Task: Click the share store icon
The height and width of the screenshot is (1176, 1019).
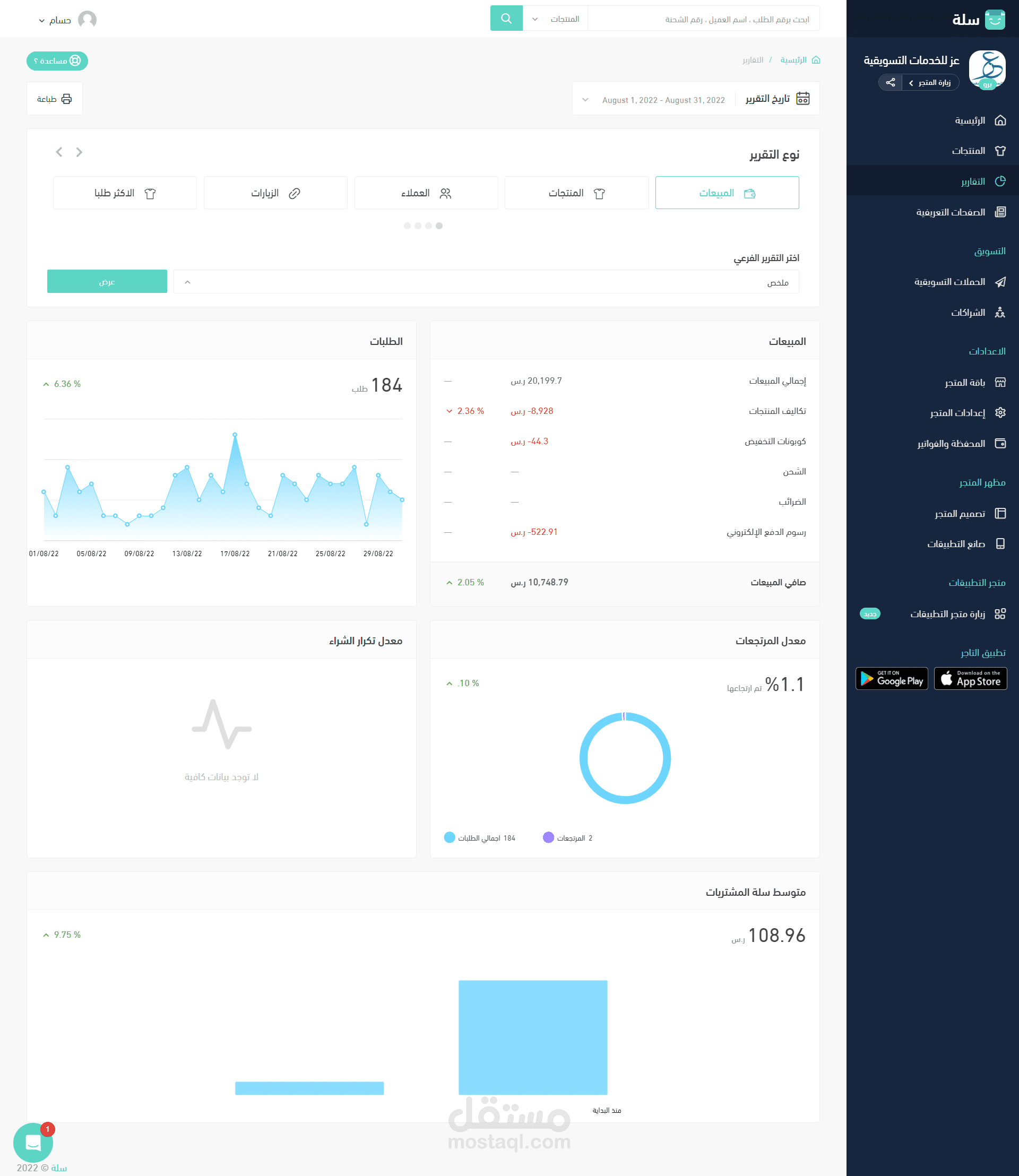Action: 891,82
